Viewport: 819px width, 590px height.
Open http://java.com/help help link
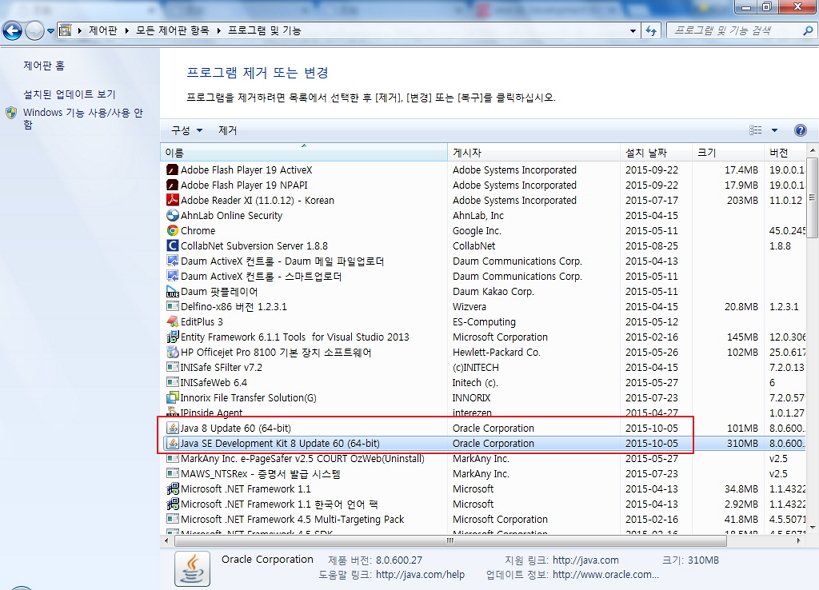(x=420, y=574)
